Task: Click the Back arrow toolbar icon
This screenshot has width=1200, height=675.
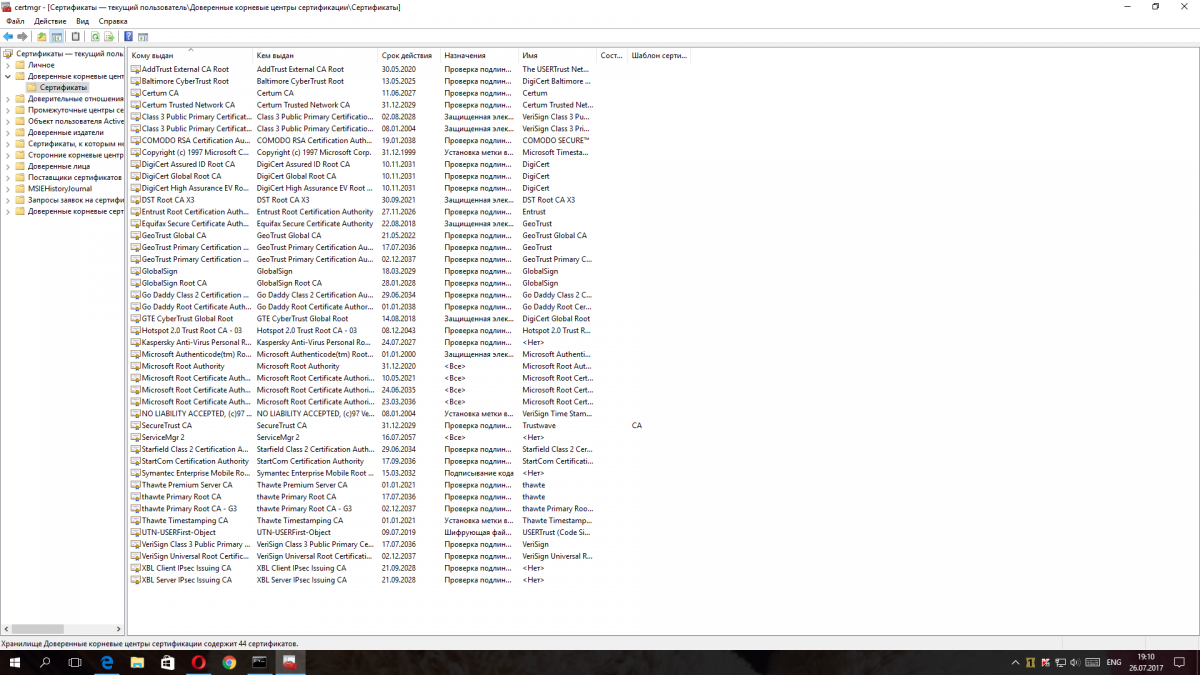Action: pyautogui.click(x=8, y=37)
